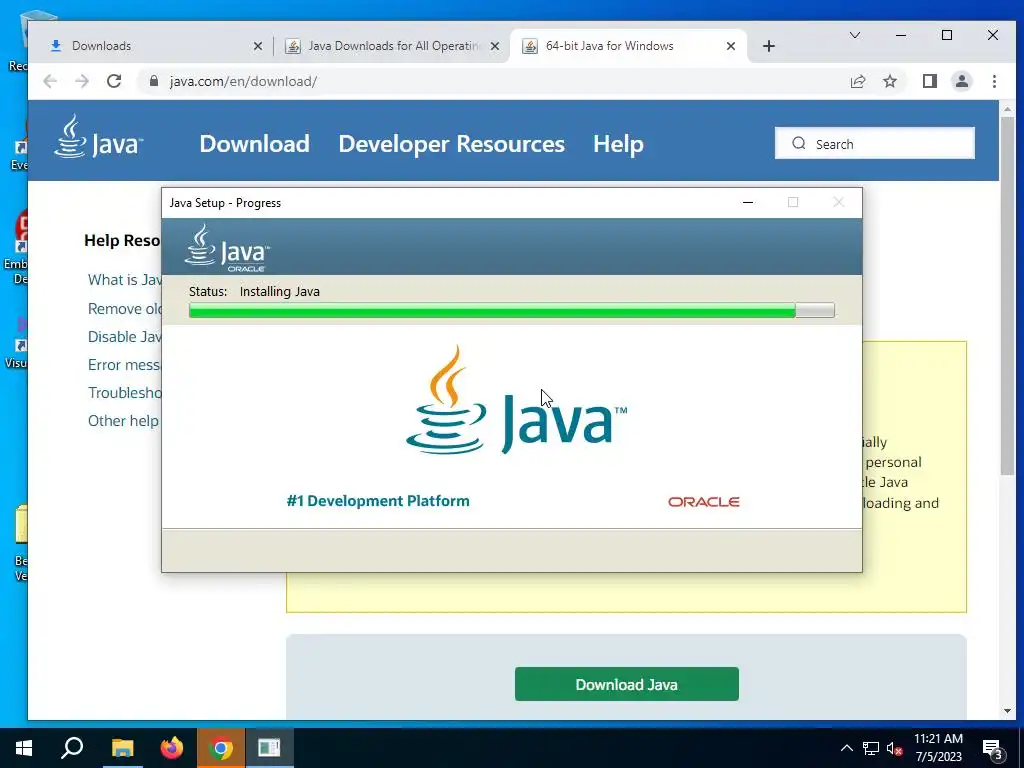The width and height of the screenshot is (1024, 768).
Task: Click the scrollbar down arrow
Action: coord(1007,711)
